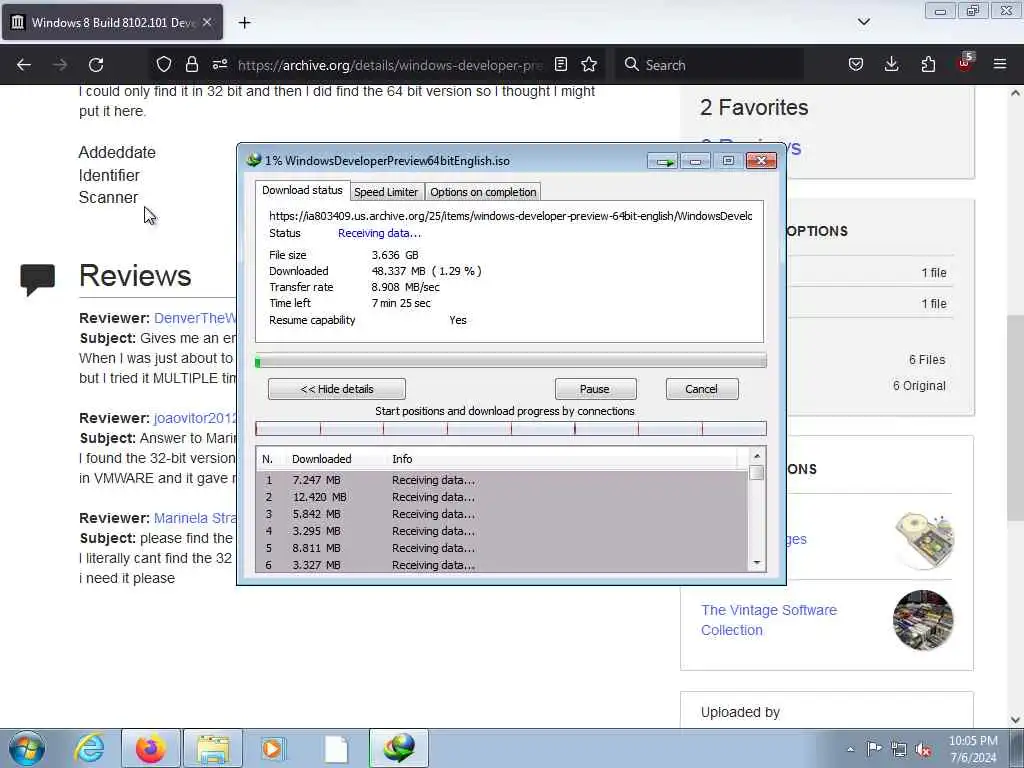Open reviewer joaovitor2012 profile link

[195, 418]
